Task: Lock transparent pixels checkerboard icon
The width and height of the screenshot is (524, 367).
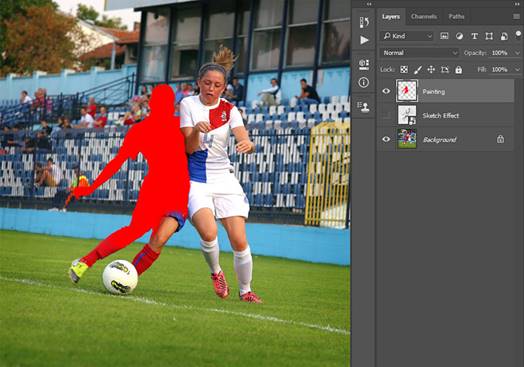Action: [404, 70]
